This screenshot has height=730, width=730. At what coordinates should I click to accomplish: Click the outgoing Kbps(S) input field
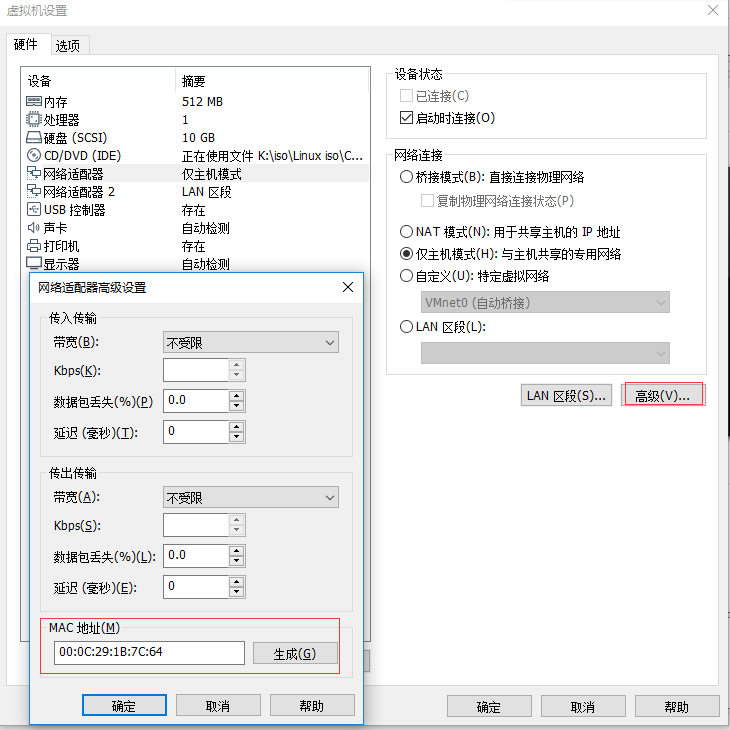tap(196, 525)
